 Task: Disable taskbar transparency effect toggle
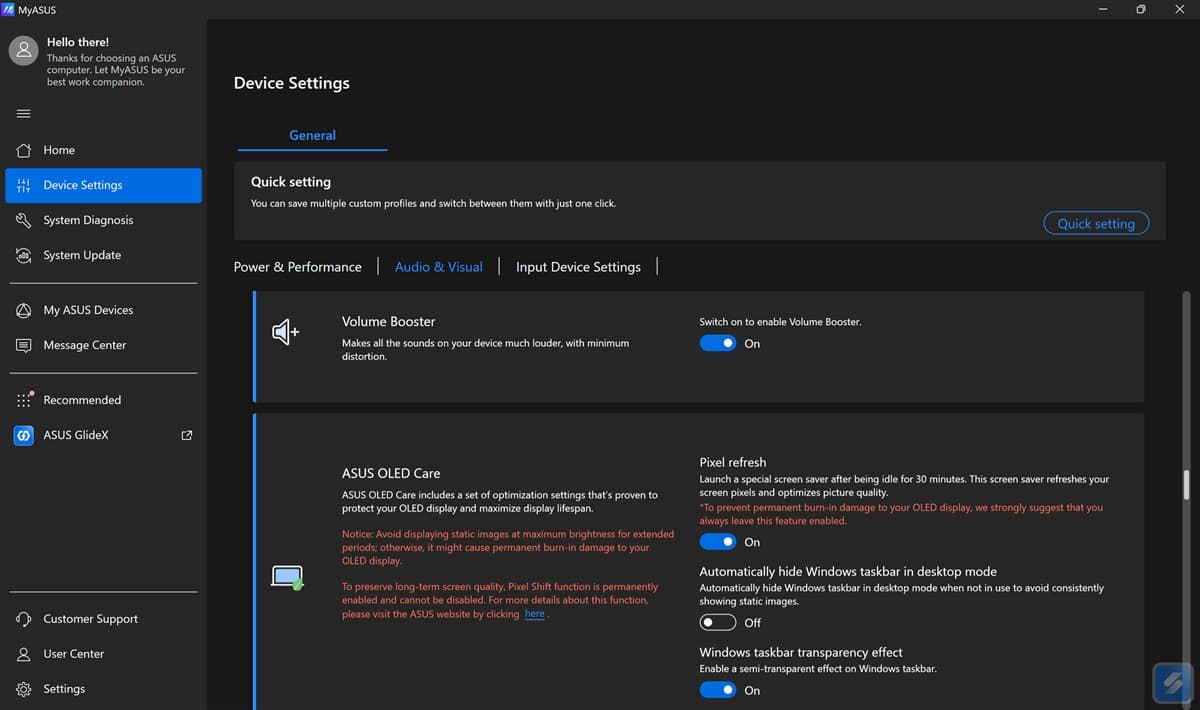click(x=717, y=690)
